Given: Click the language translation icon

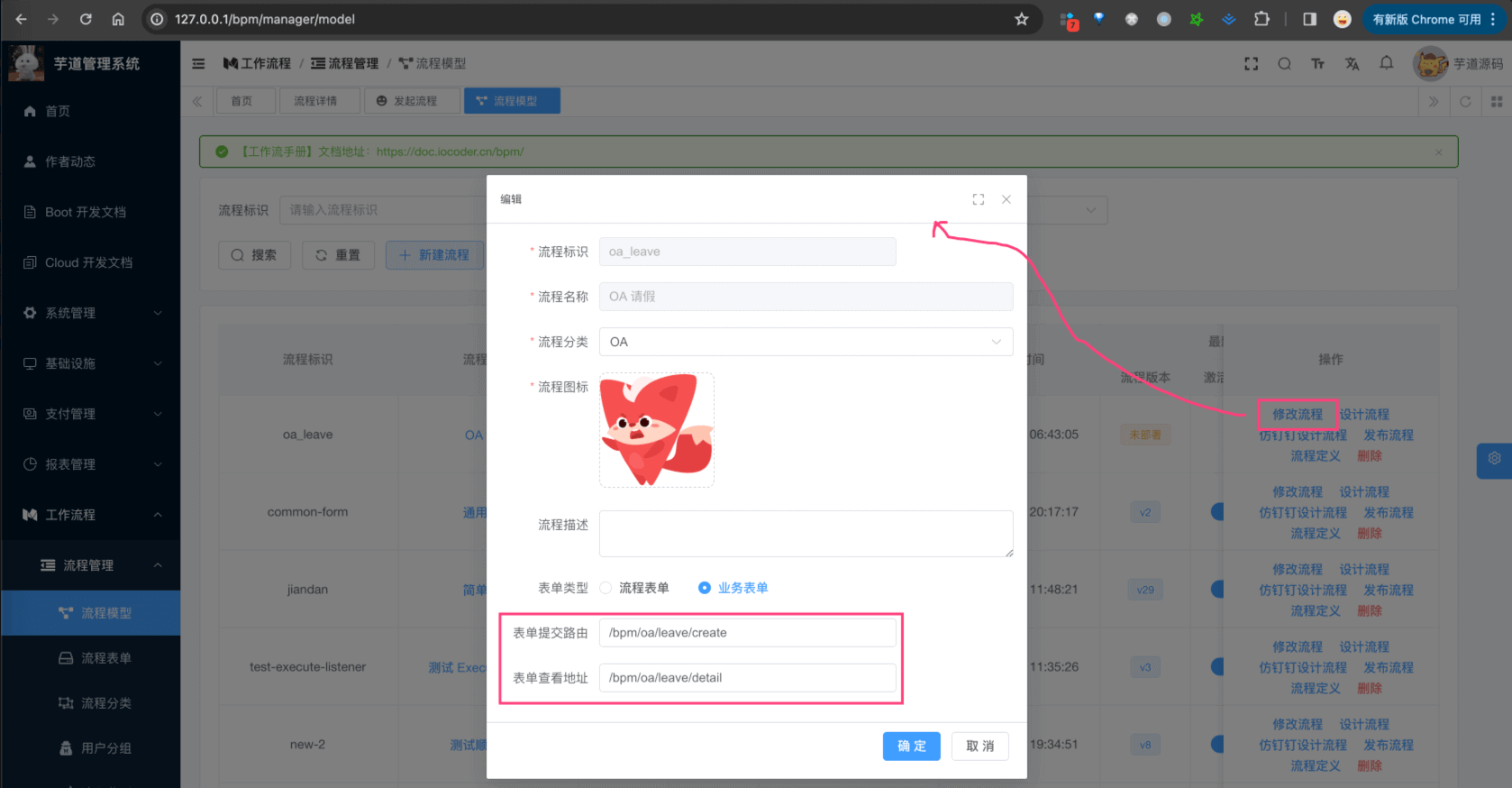Looking at the screenshot, I should [x=1352, y=64].
